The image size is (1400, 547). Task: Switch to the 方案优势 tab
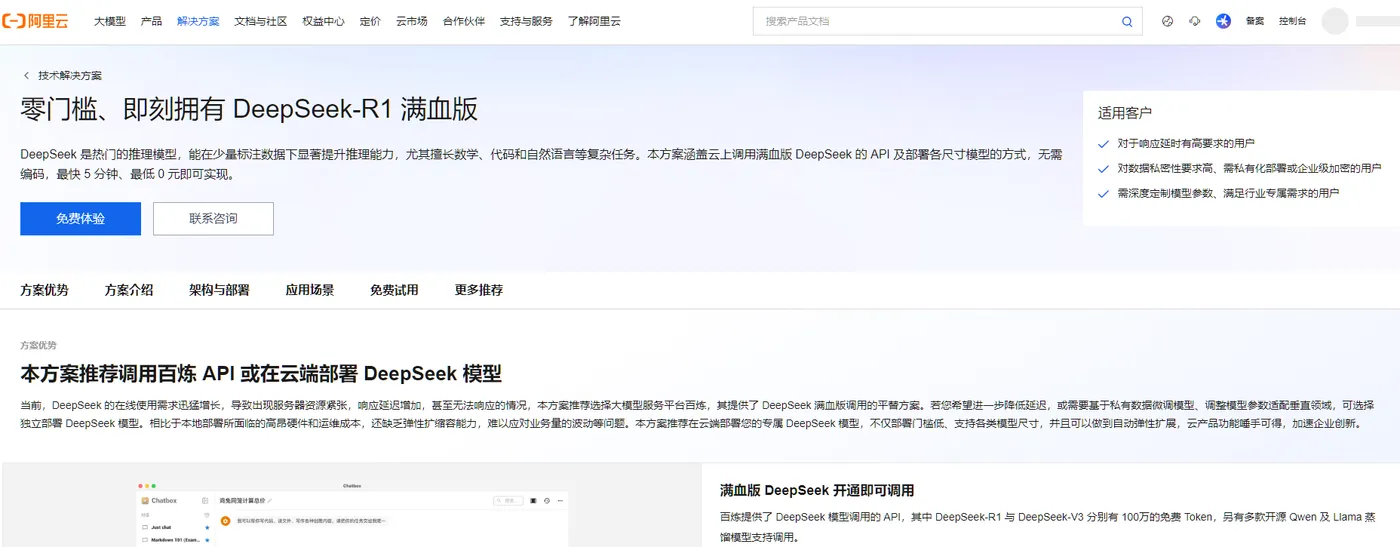coord(44,290)
